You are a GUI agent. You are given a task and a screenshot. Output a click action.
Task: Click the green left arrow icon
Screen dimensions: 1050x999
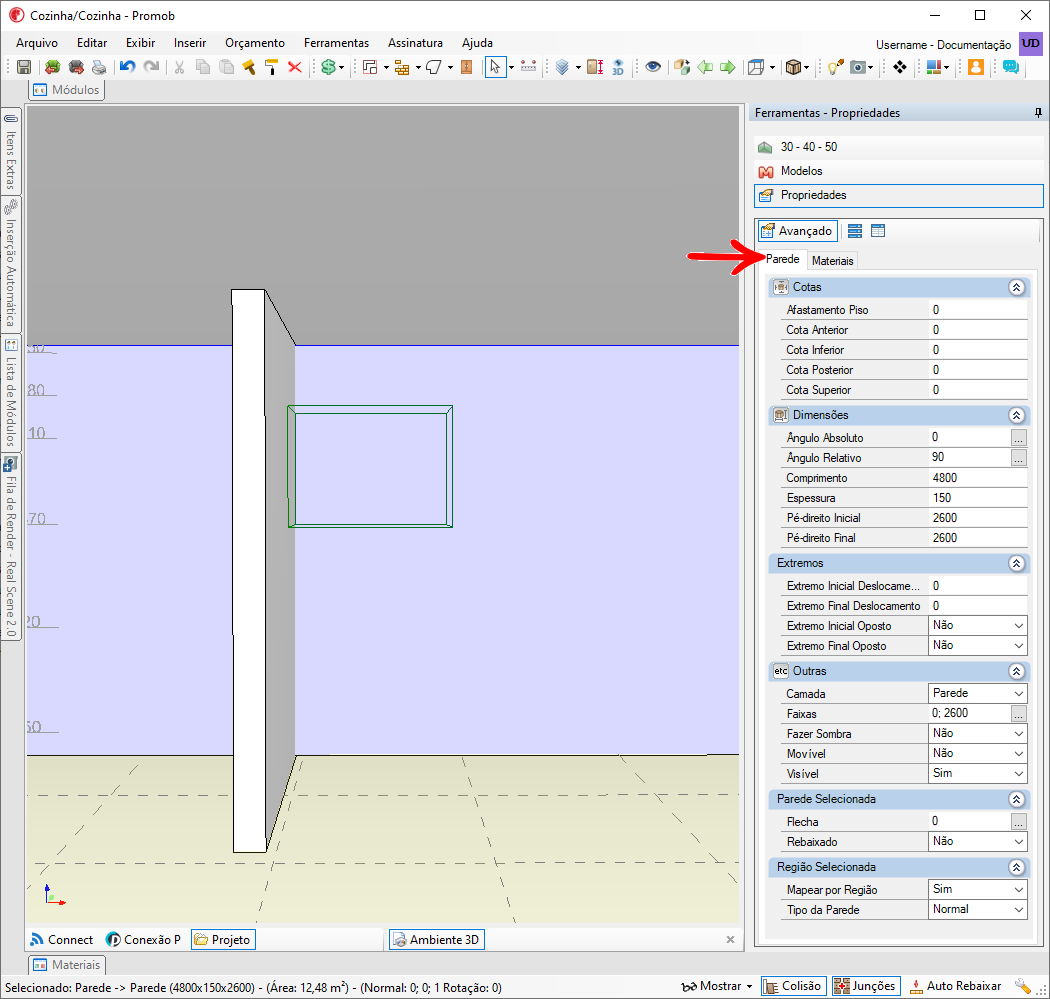(705, 67)
